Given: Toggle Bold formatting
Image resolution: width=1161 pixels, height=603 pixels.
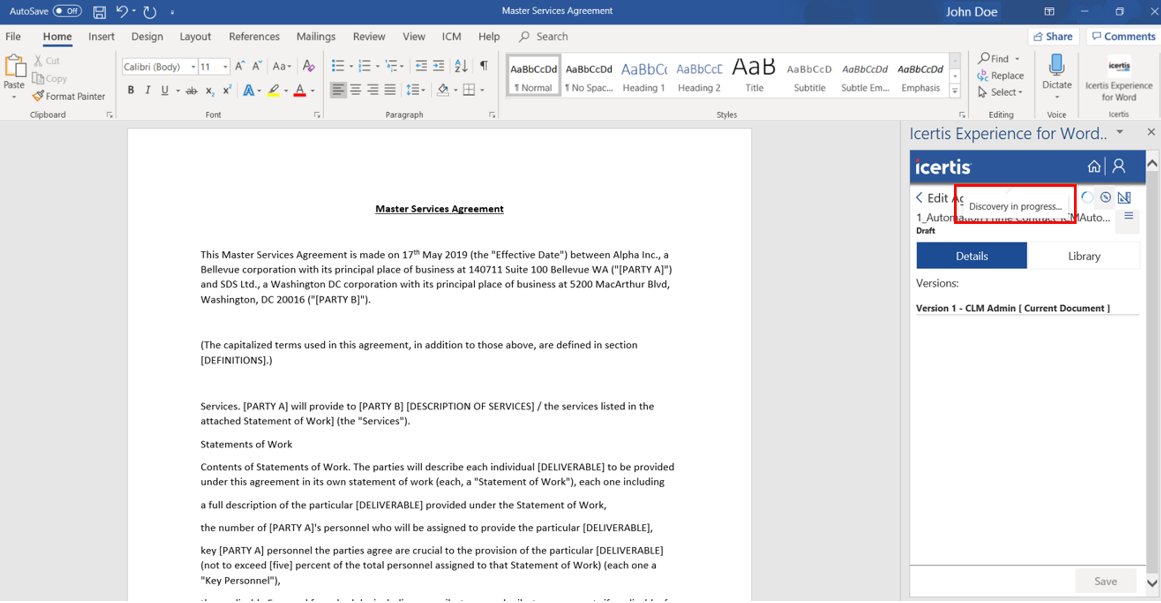Looking at the screenshot, I should tap(130, 91).
